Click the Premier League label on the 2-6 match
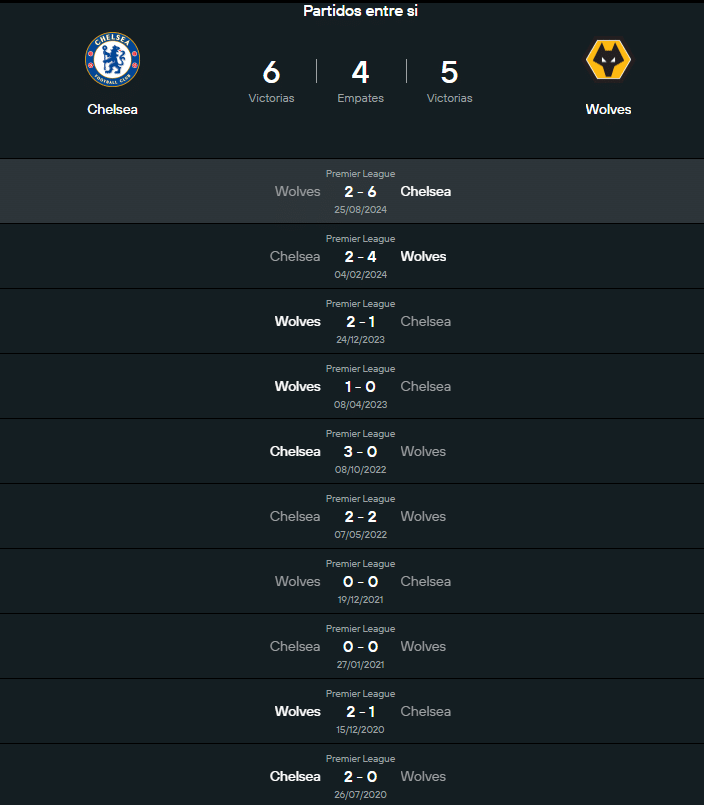This screenshot has height=805, width=704. tap(360, 173)
